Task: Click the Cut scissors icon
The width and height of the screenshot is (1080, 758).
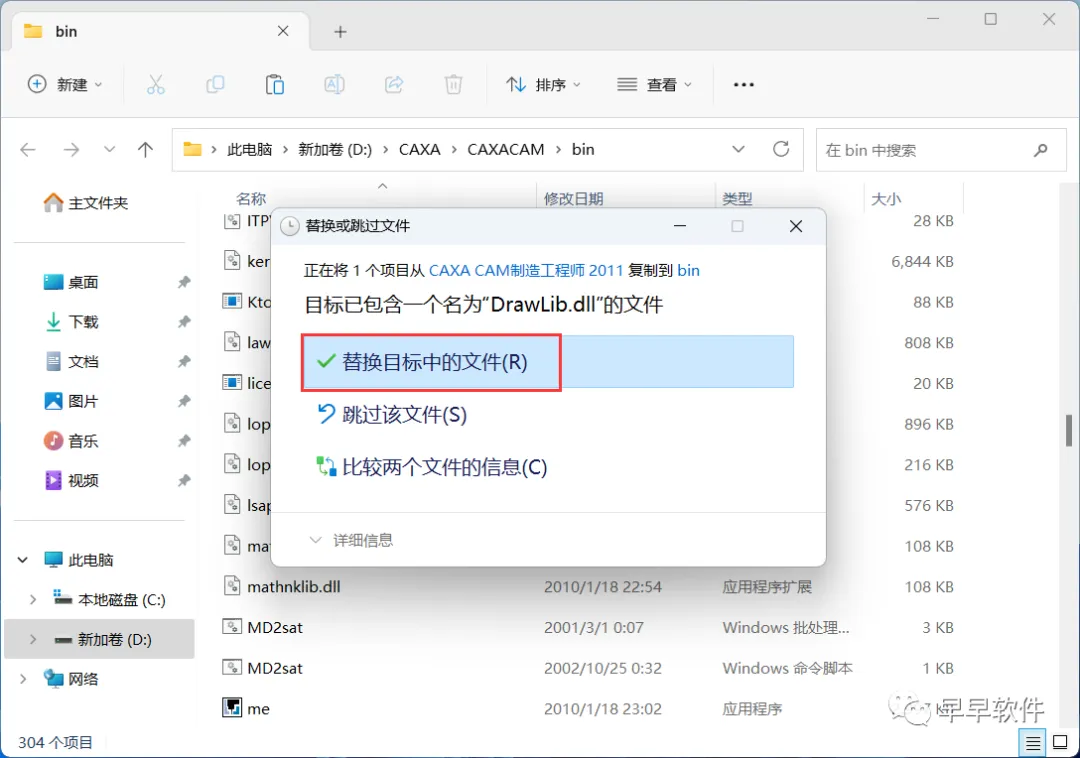Action: pos(156,85)
